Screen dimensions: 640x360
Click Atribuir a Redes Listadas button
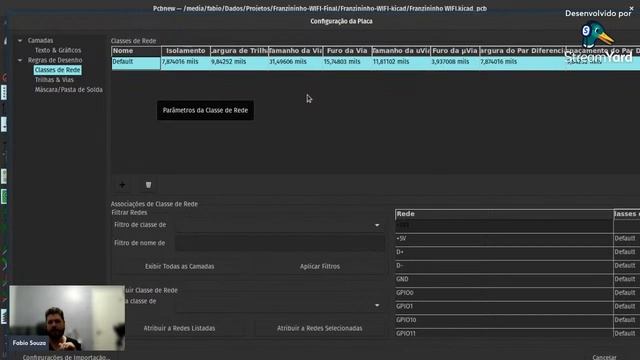tap(179, 328)
